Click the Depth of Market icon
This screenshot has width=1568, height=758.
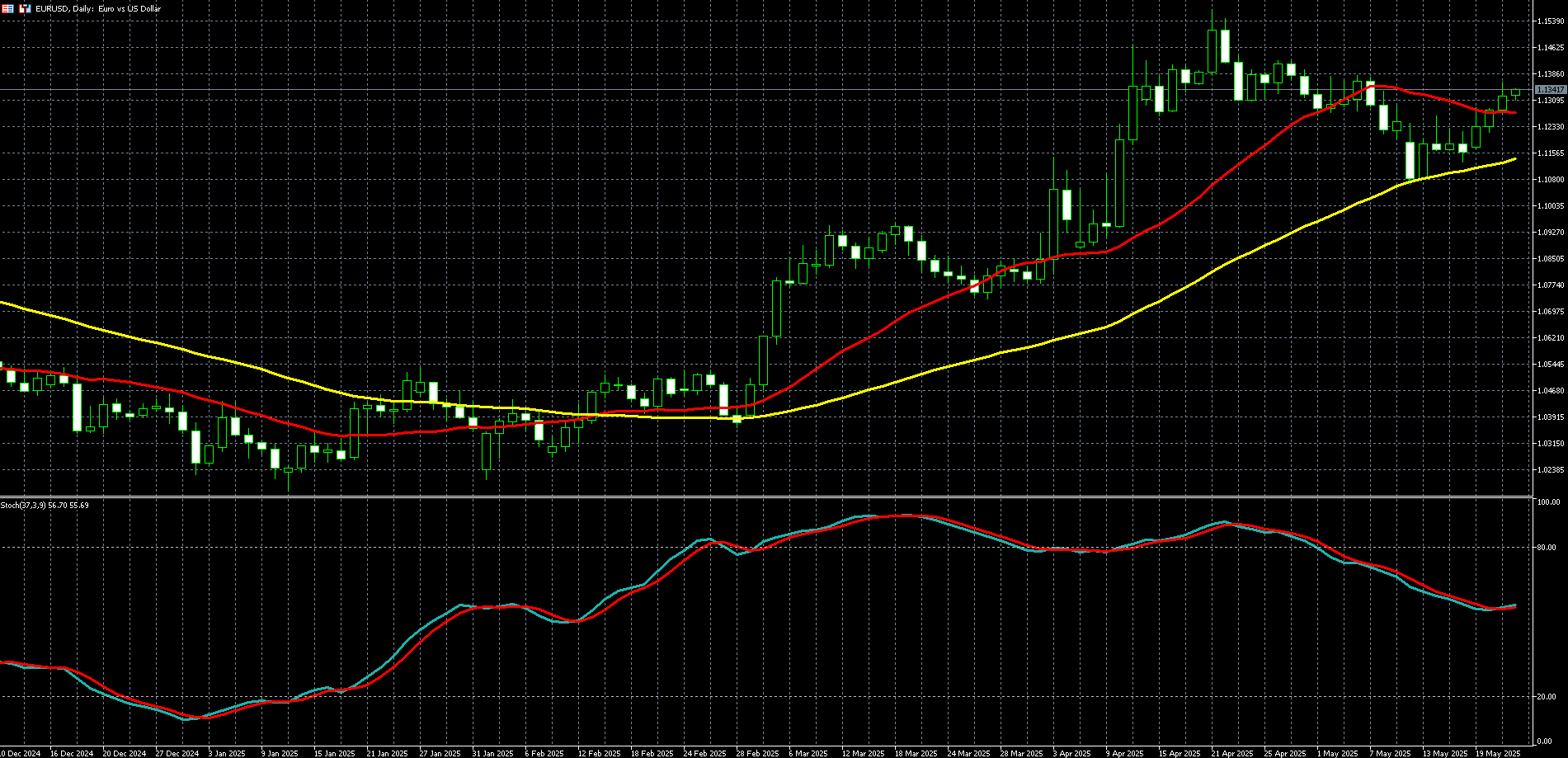tap(7, 8)
